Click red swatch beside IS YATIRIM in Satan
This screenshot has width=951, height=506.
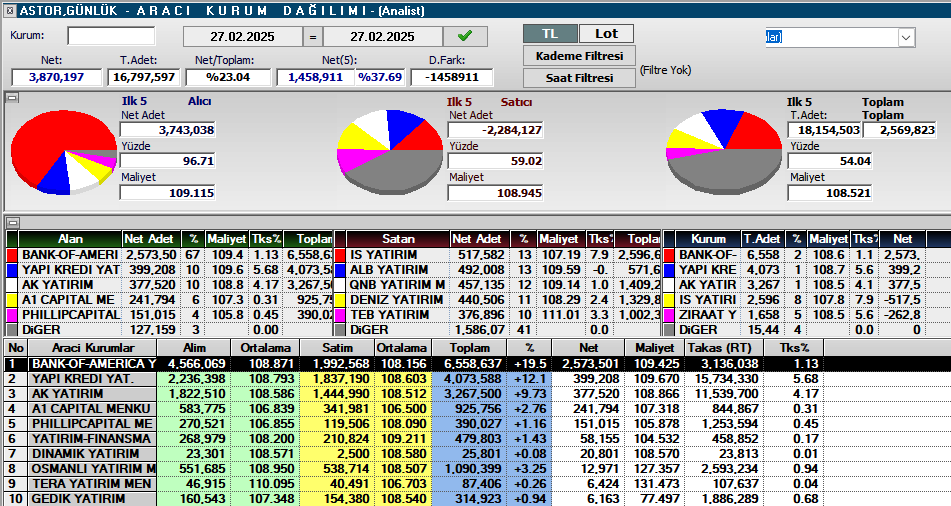(x=340, y=255)
